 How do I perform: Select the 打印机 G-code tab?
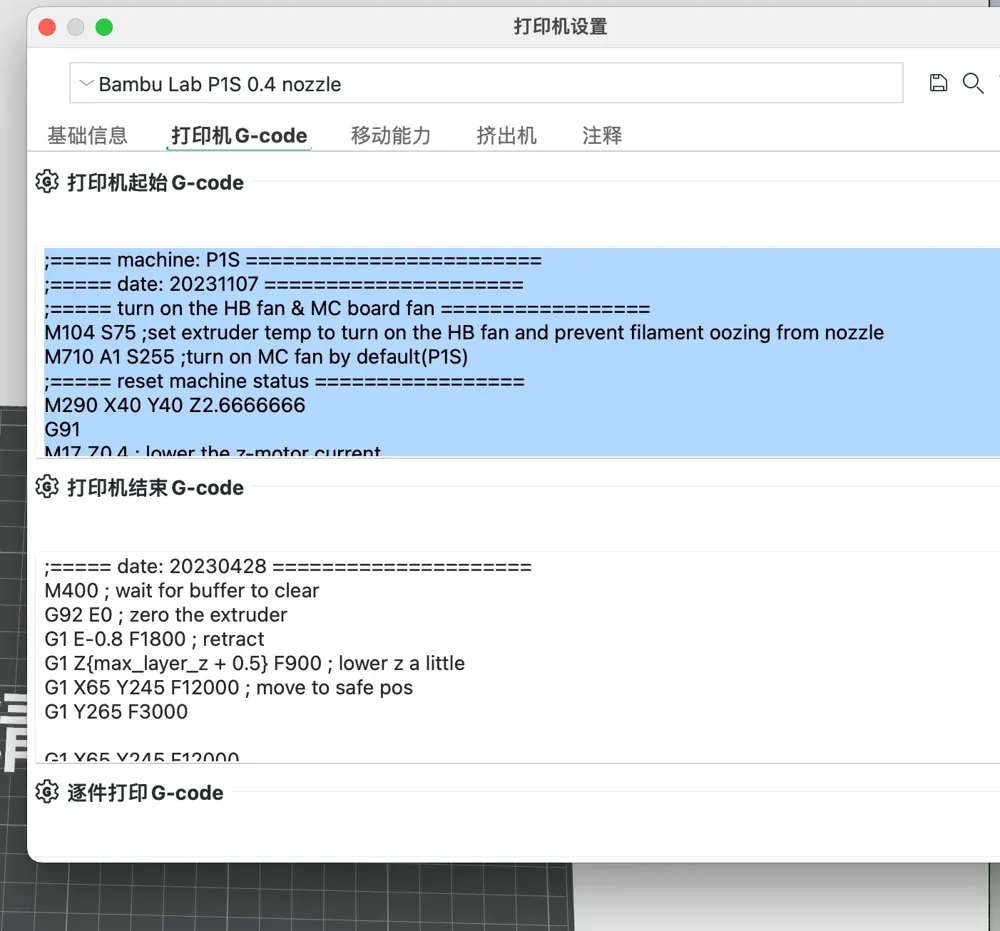(x=239, y=135)
